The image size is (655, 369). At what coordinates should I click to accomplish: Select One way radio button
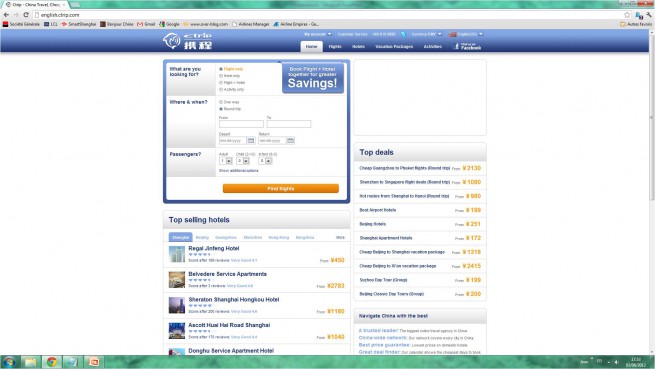[x=221, y=102]
